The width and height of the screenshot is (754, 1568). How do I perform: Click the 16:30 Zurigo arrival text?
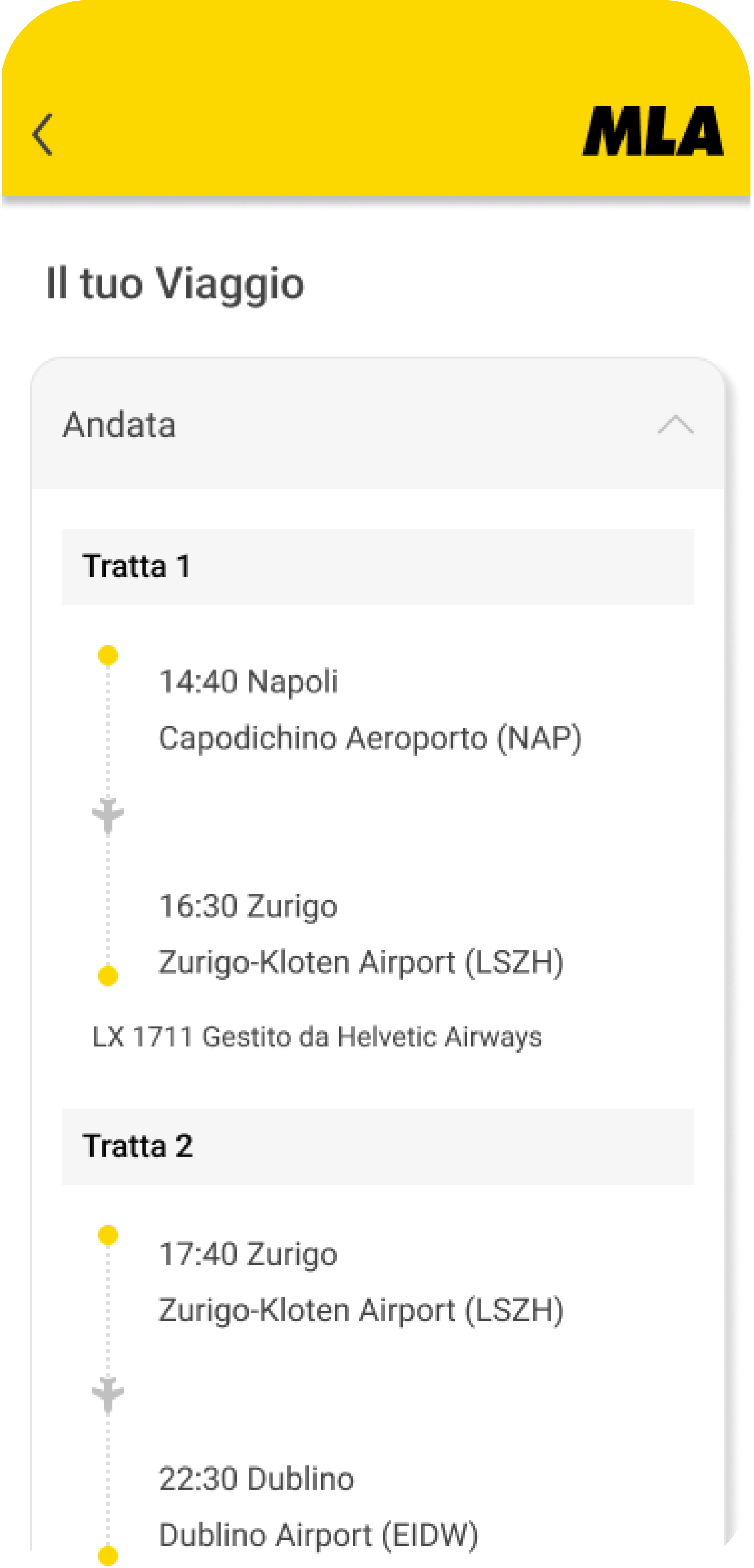click(x=248, y=906)
